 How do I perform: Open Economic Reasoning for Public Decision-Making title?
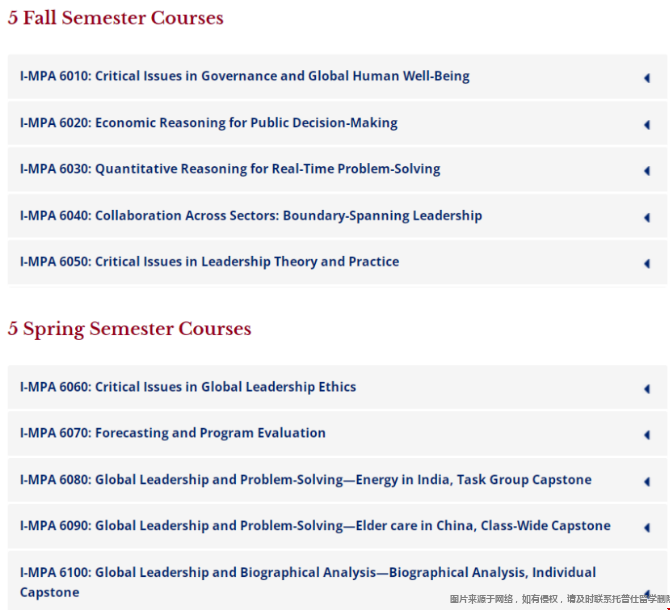[209, 123]
